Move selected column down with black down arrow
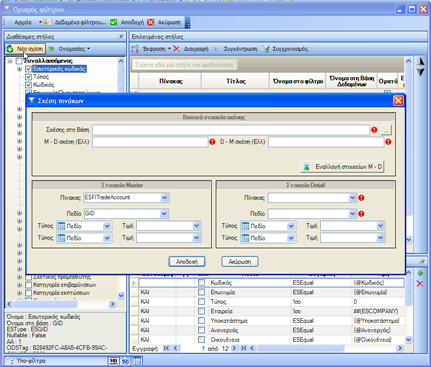This screenshot has width=431, height=367. pos(421,72)
